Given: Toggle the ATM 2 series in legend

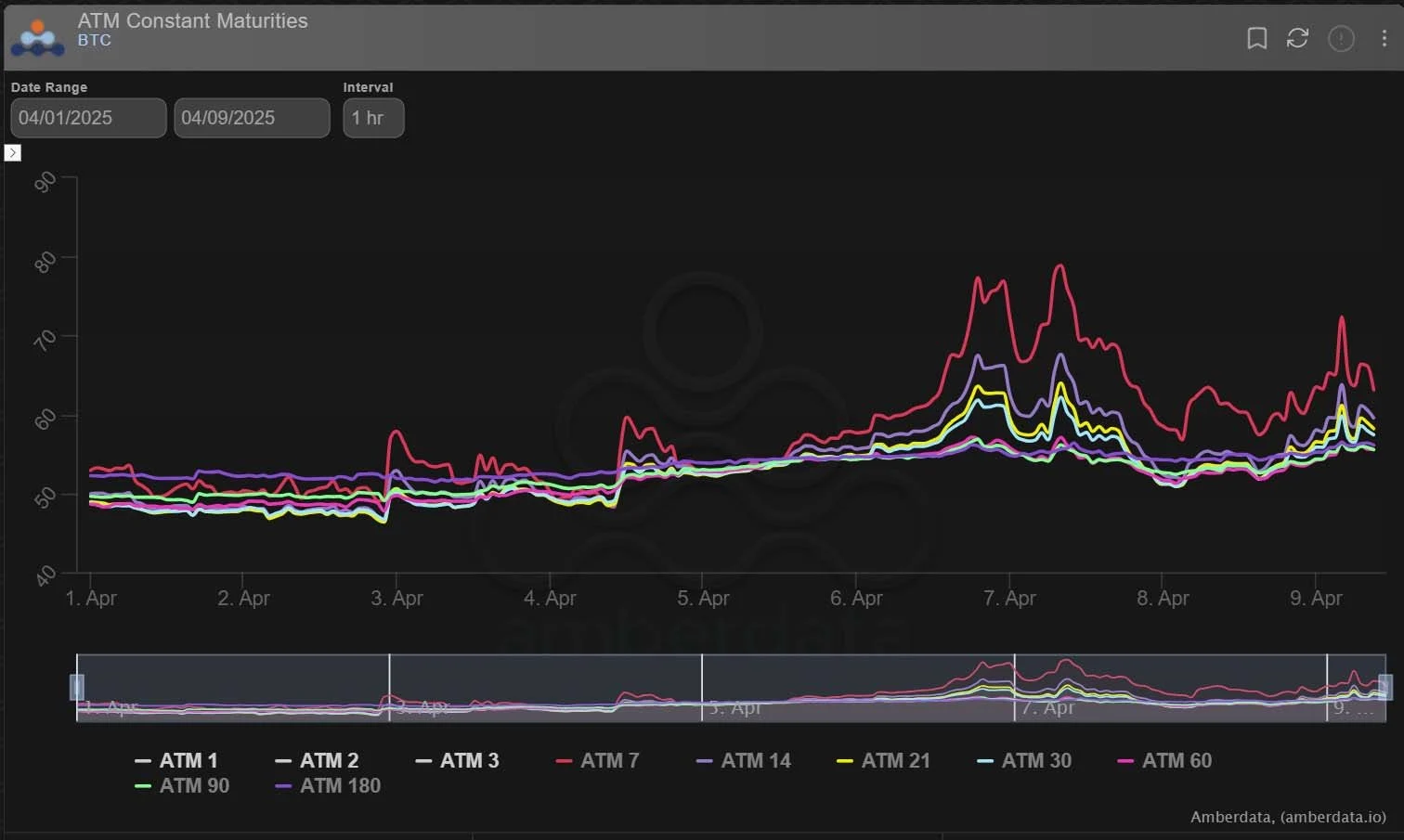Looking at the screenshot, I should 317,761.
